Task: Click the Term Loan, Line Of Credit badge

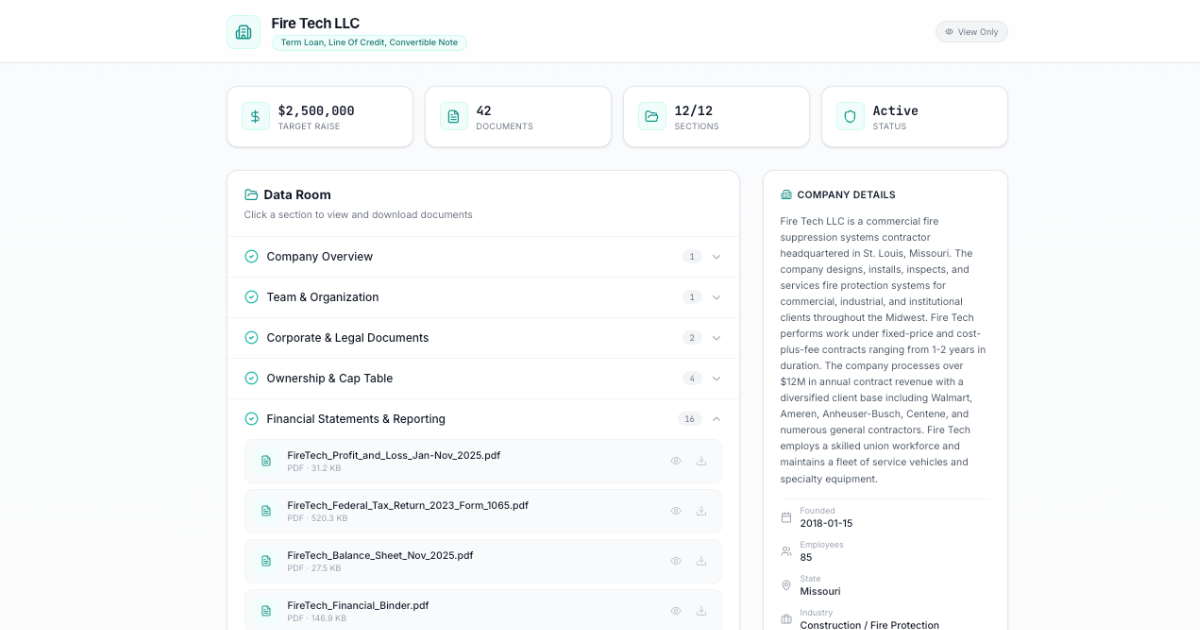Action: [x=369, y=42]
